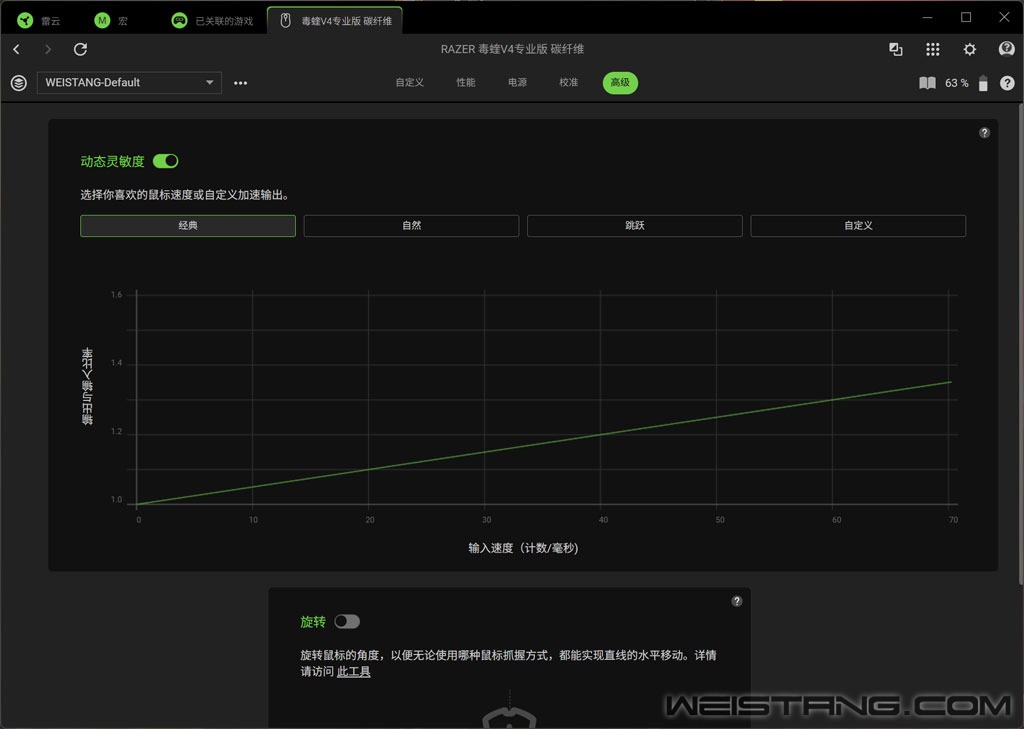This screenshot has width=1024, height=729.
Task: Open the overlapping windows icon in header
Action: coord(896,49)
